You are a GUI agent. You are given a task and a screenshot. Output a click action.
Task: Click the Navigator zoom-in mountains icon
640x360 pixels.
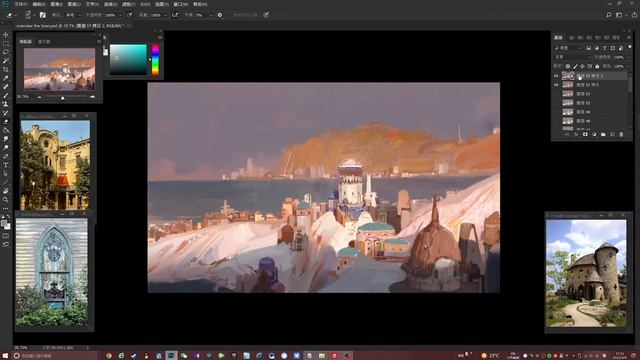[x=92, y=97]
